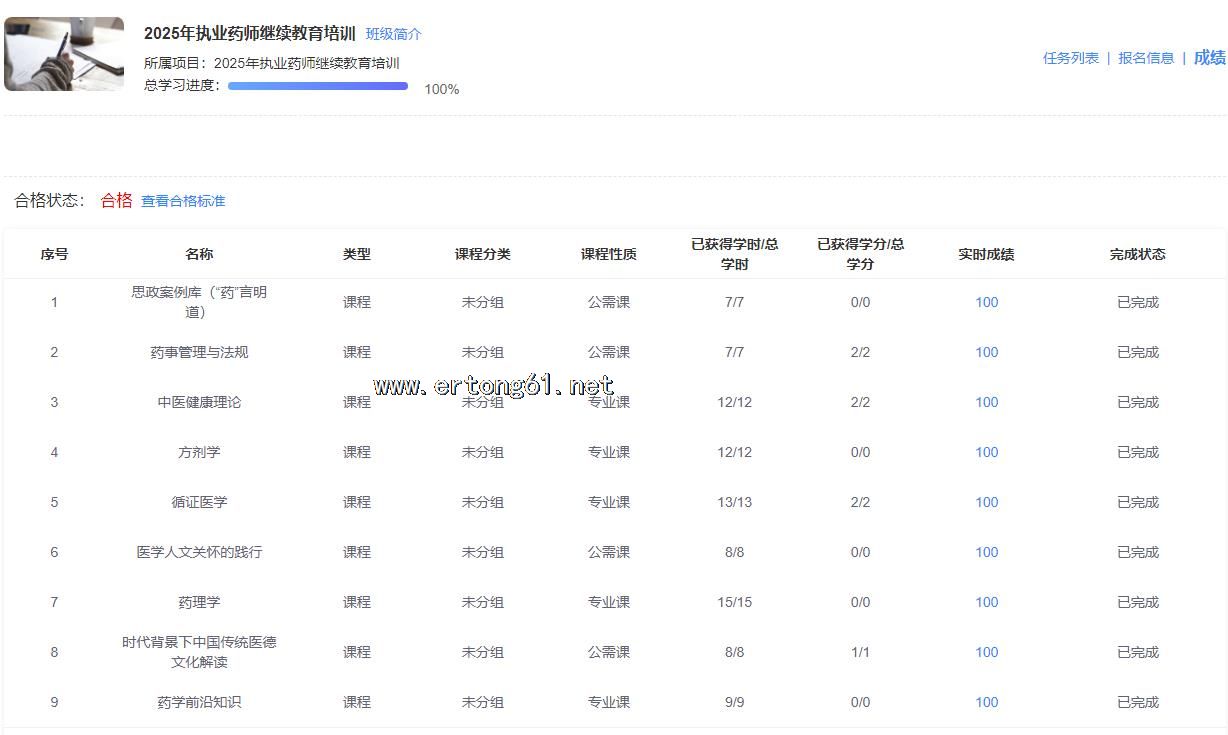Click the 实时成绩 column header
This screenshot has height=735, width=1228.
(x=986, y=254)
